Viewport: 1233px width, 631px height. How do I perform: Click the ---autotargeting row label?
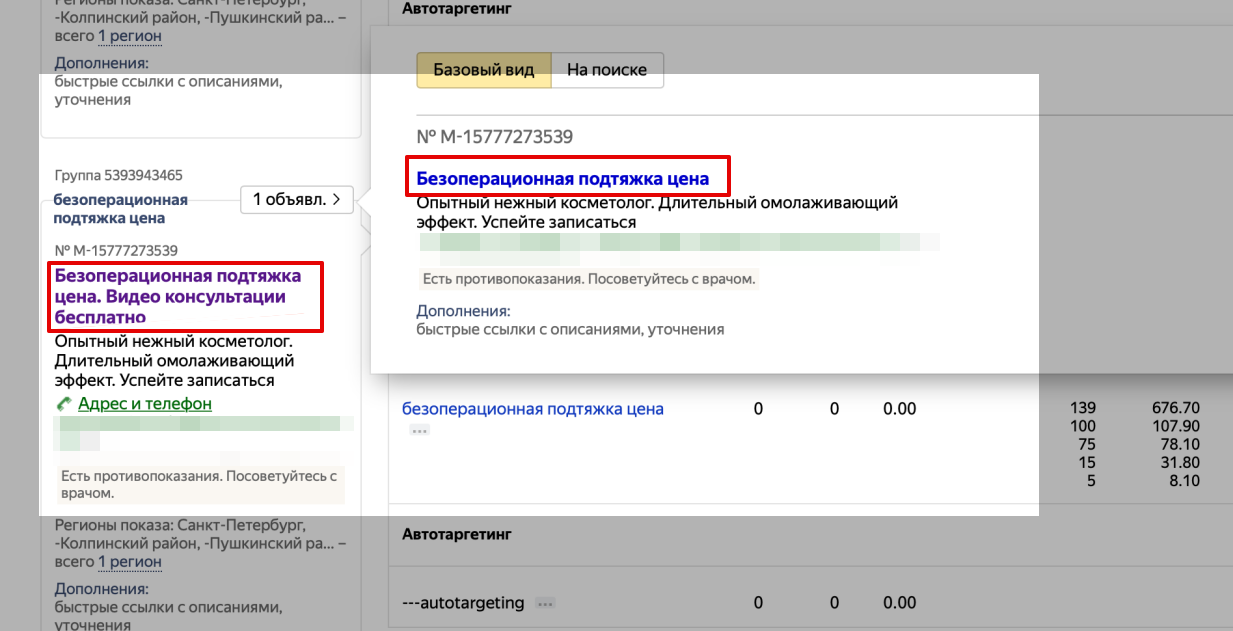point(463,603)
